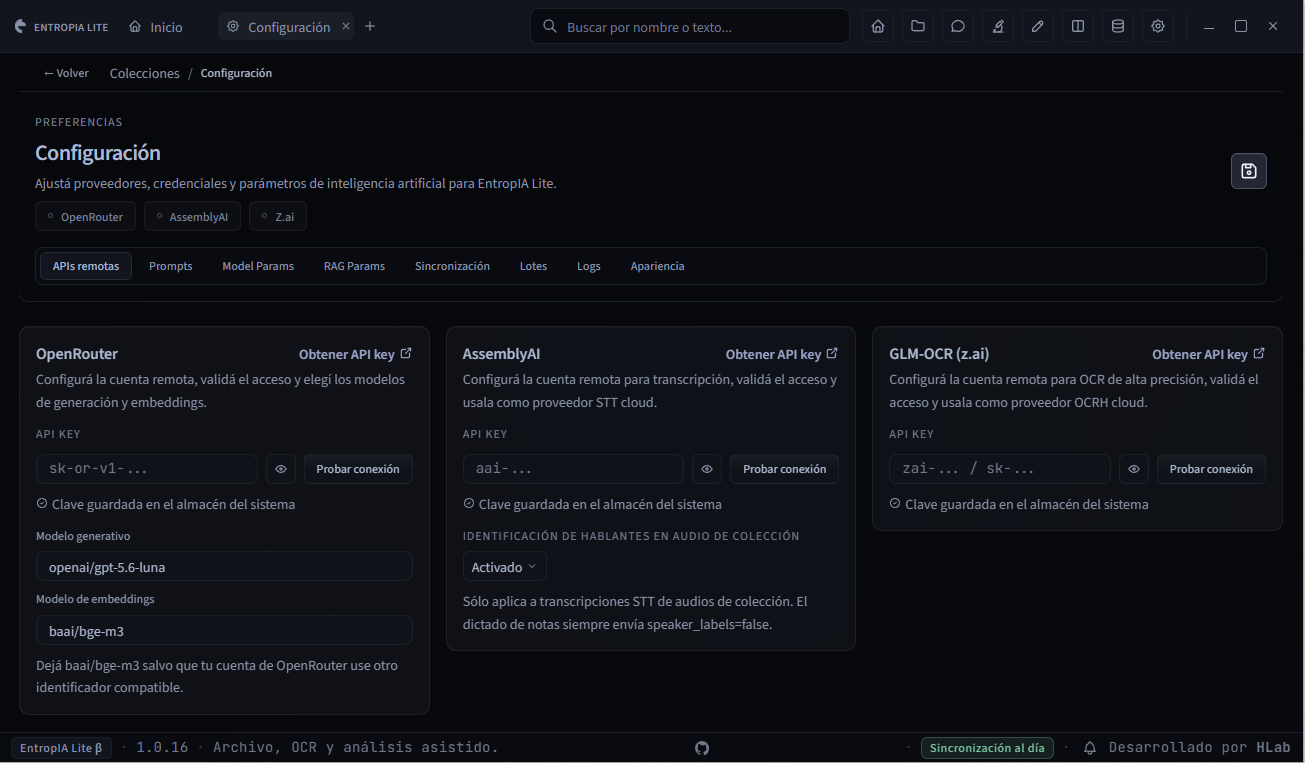The width and height of the screenshot is (1305, 763).
Task: Test the AssemblyAI connection
Action: 784,469
